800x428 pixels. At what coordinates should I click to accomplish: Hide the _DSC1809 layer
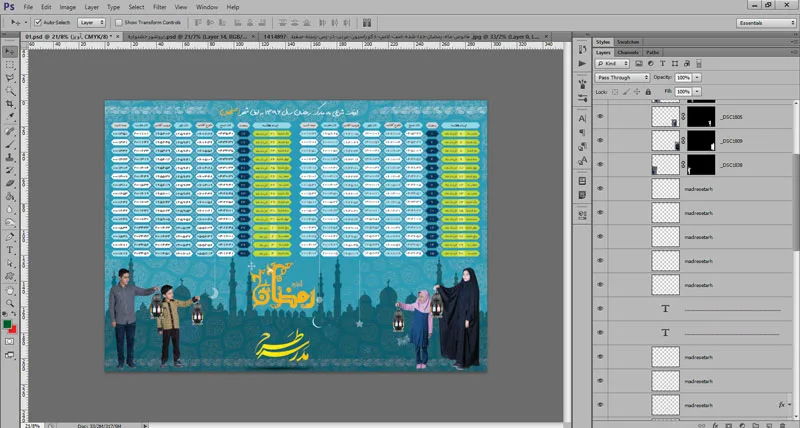pos(600,141)
